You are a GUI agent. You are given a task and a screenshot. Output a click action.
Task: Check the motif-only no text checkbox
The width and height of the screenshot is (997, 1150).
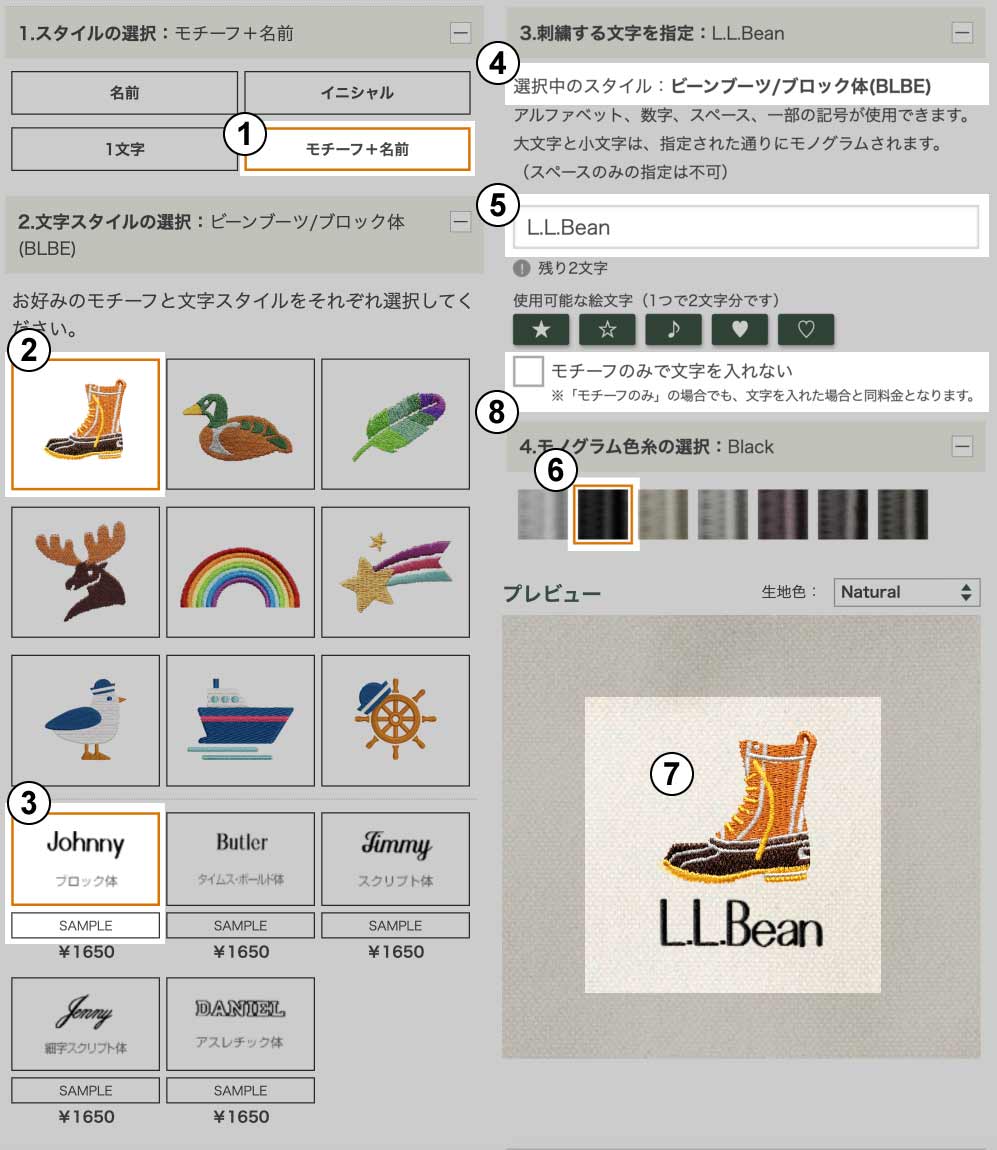click(x=528, y=371)
